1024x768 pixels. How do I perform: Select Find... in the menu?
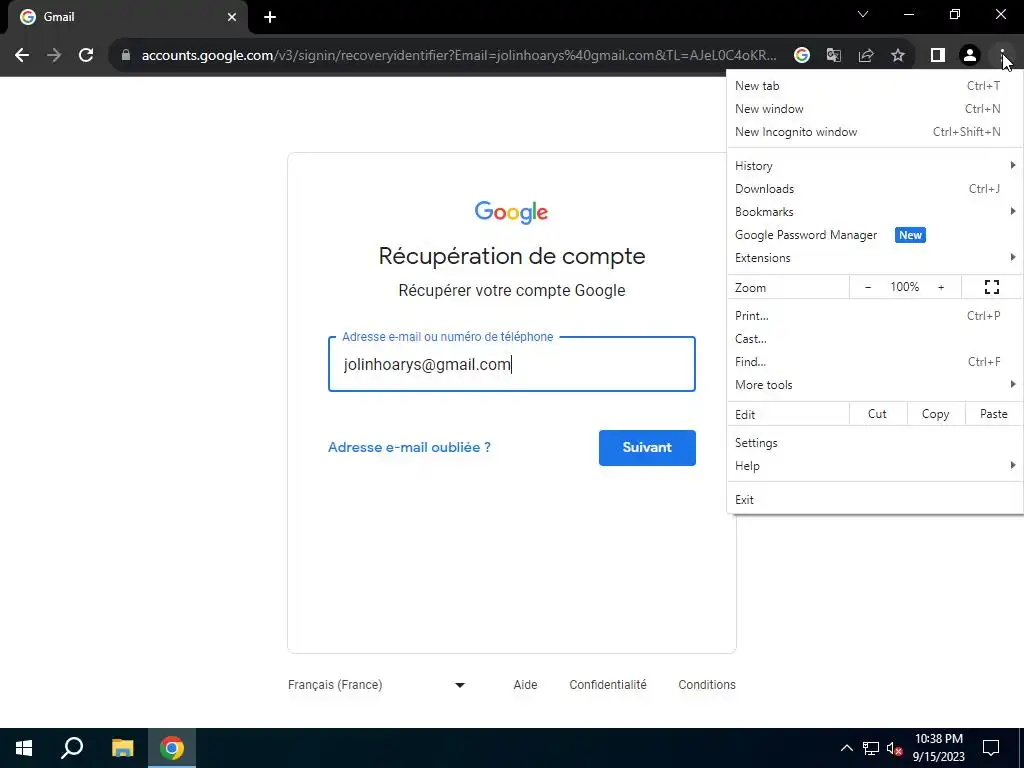click(874, 361)
